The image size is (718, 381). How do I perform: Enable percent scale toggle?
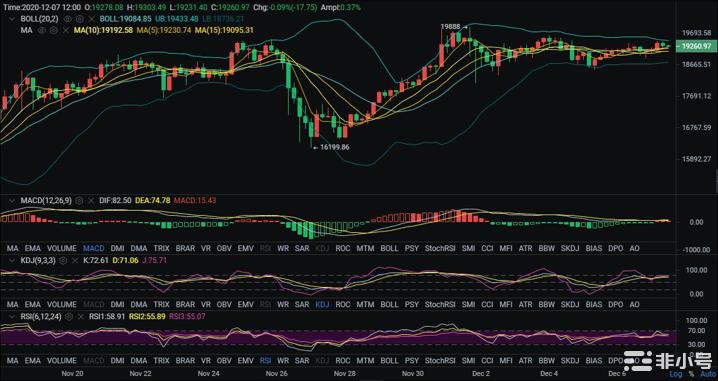[x=691, y=374]
